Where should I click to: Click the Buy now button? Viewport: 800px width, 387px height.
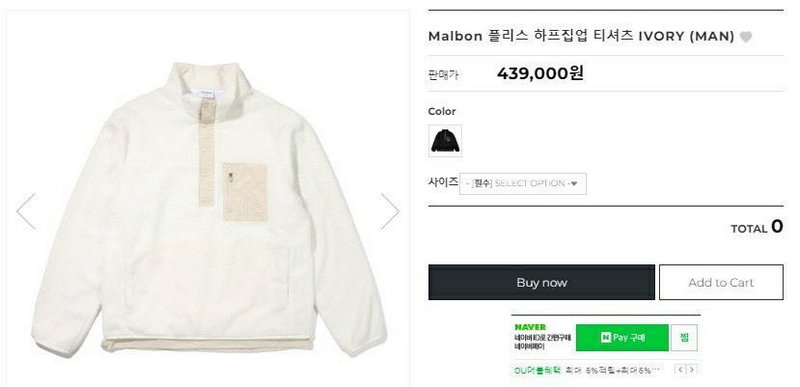tap(541, 282)
